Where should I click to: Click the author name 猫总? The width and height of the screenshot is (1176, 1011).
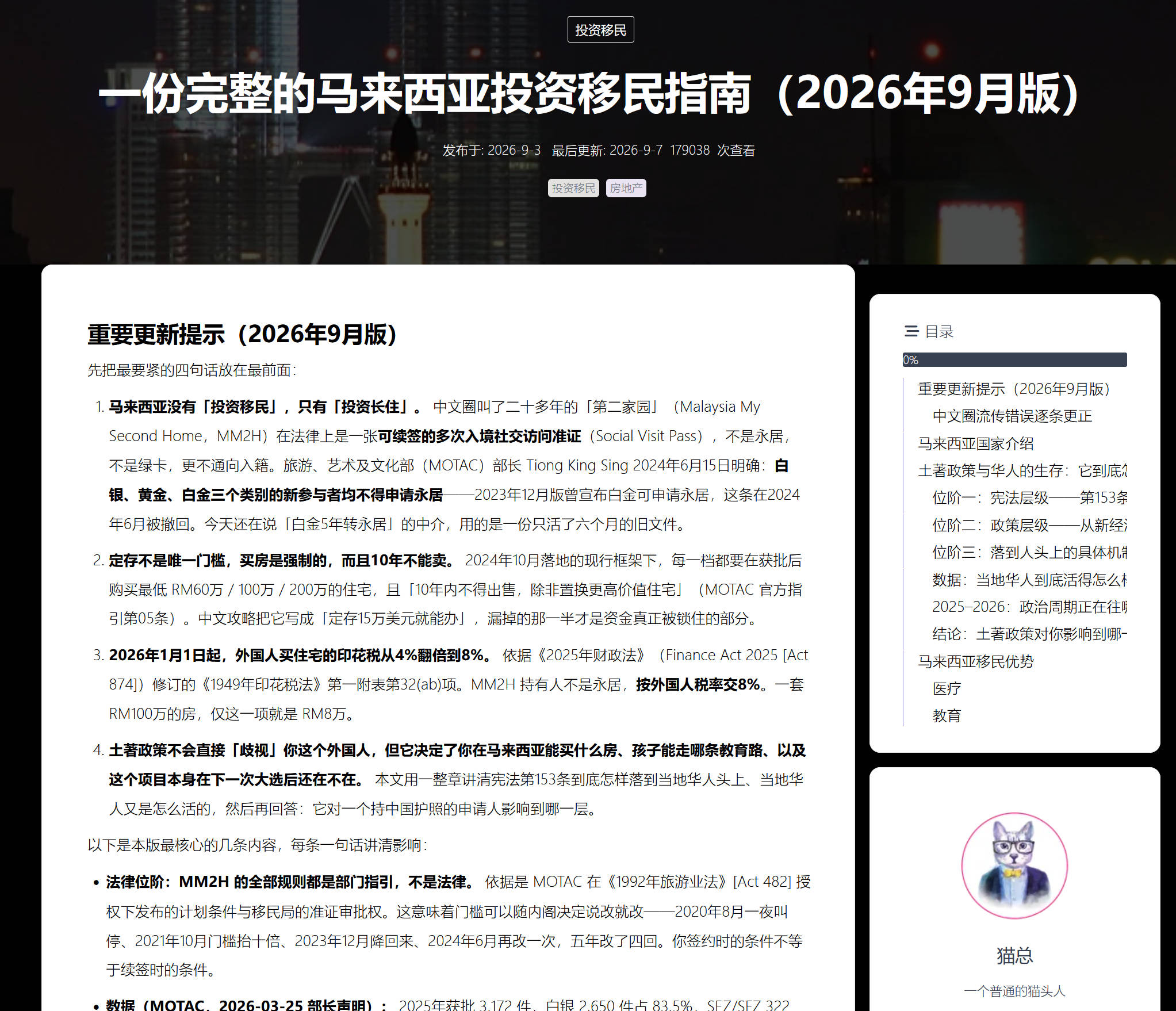click(1014, 956)
